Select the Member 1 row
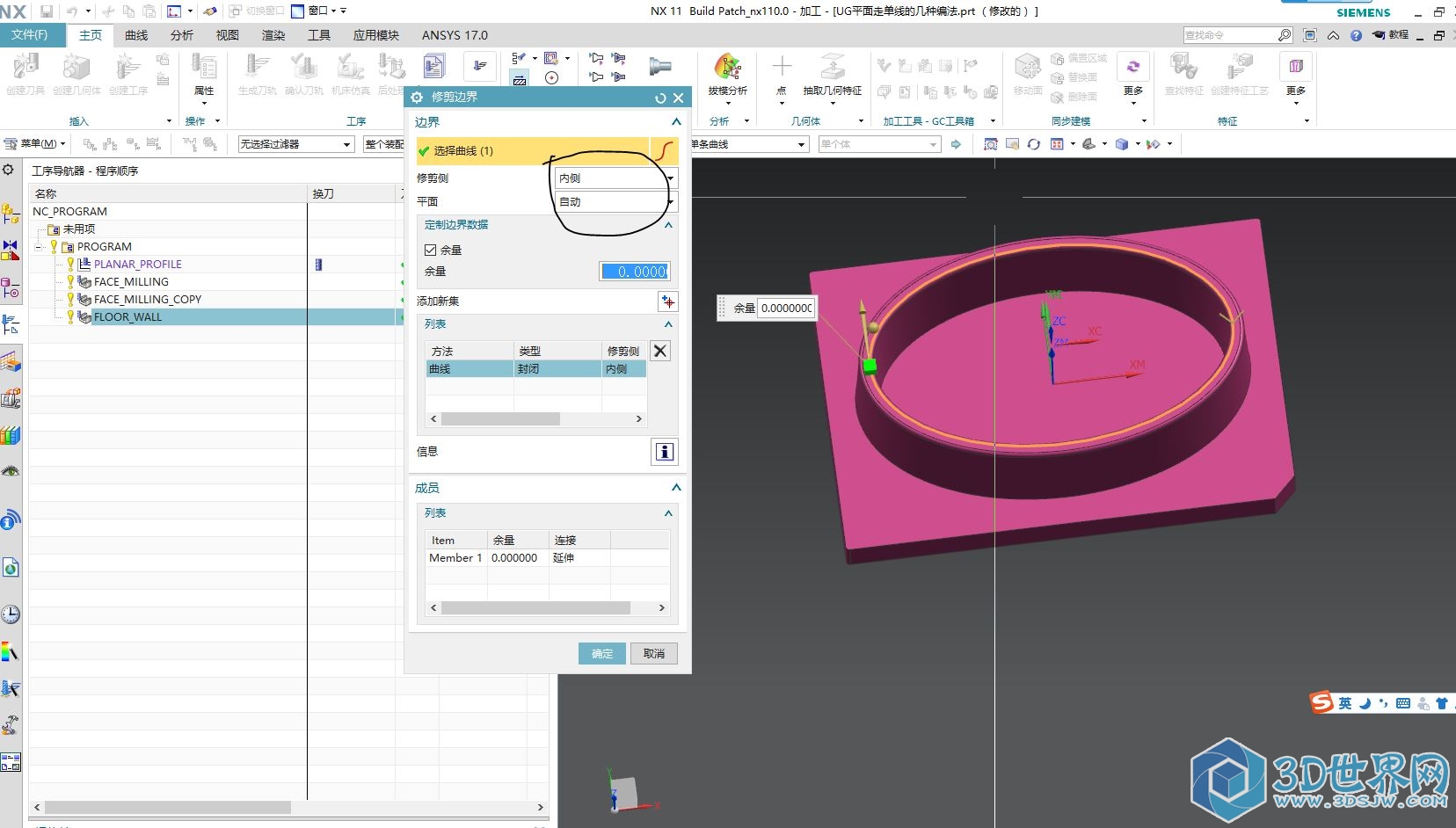The width and height of the screenshot is (1456, 828). pyautogui.click(x=548, y=558)
